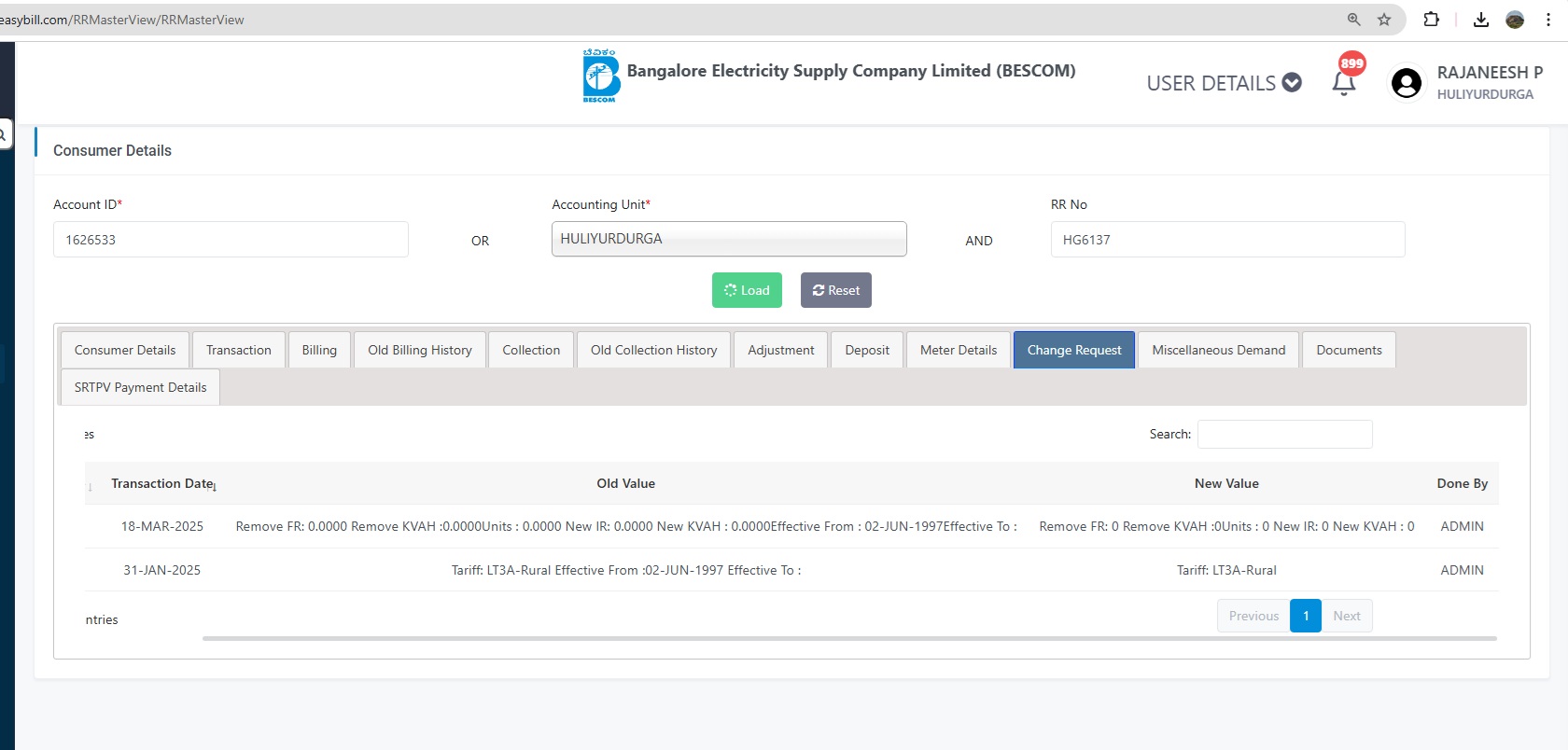The image size is (1568, 750).
Task: Open the Transaction tab
Action: (239, 350)
